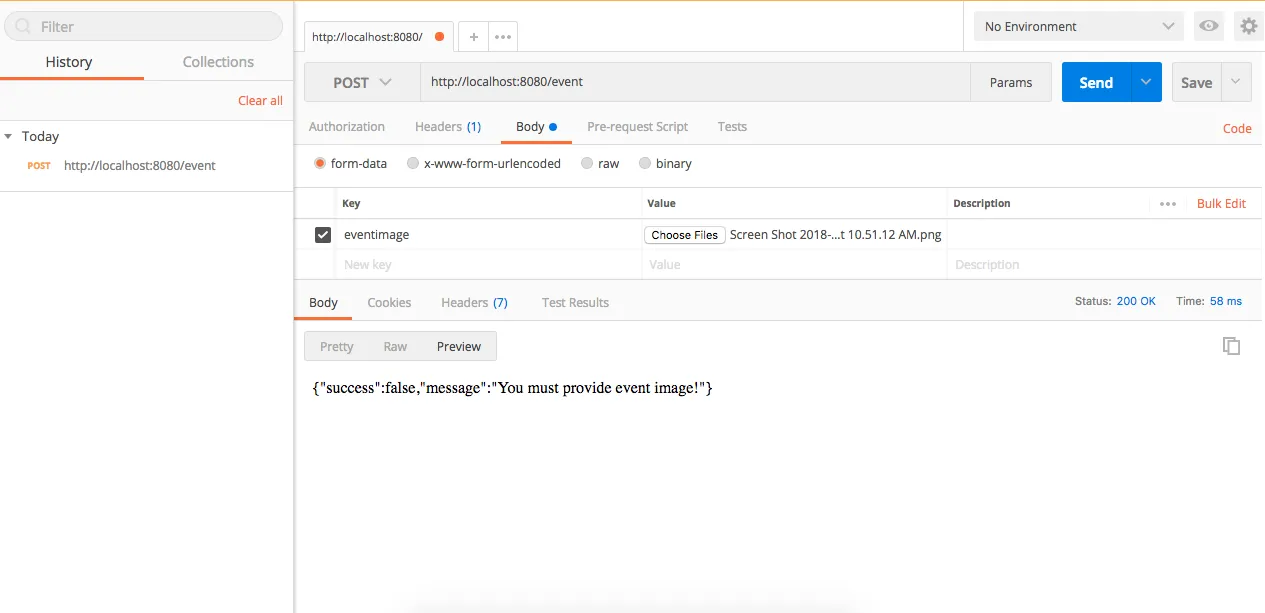Click the request URL field
The height and width of the screenshot is (613, 1265).
tap(695, 83)
